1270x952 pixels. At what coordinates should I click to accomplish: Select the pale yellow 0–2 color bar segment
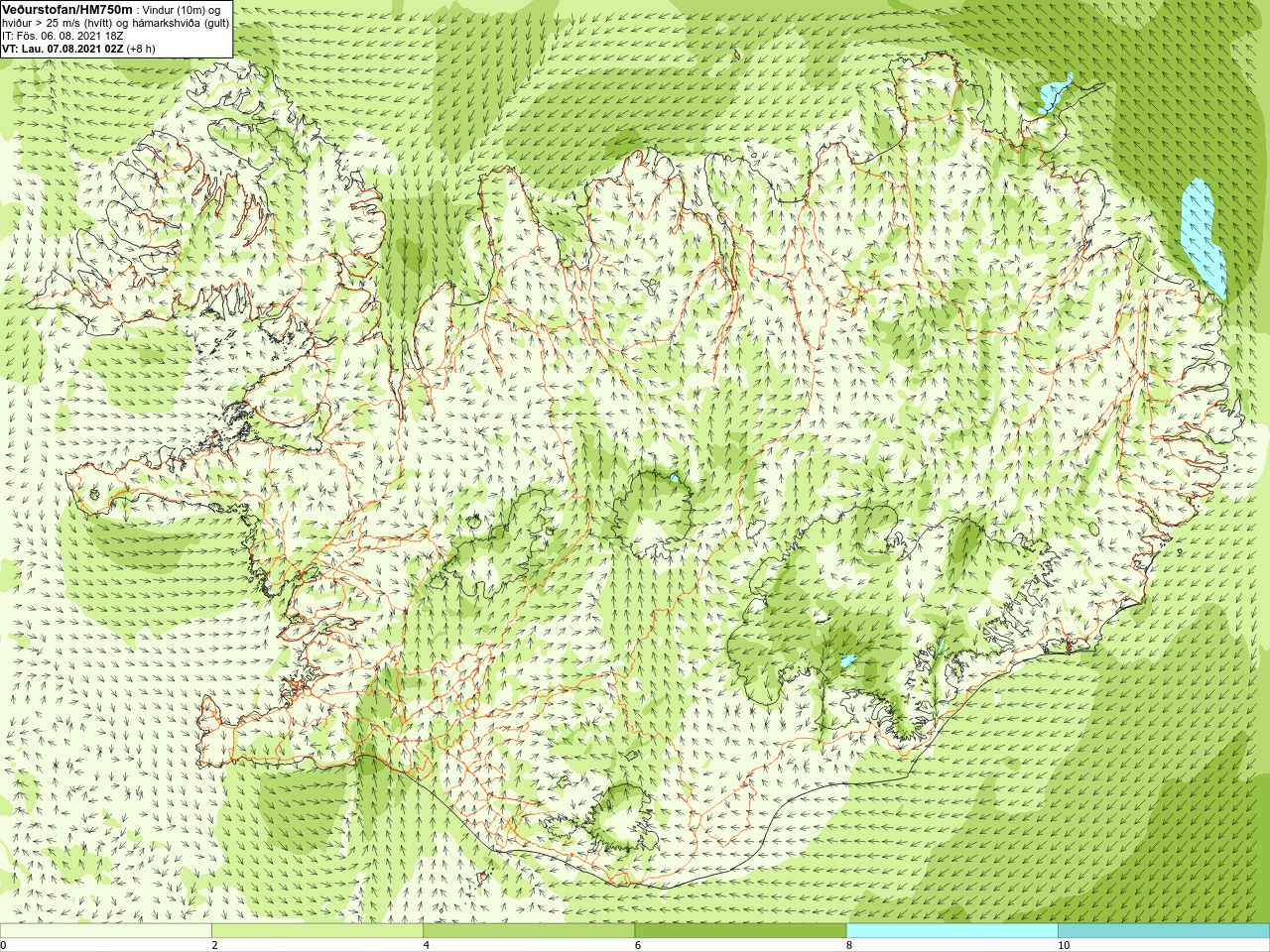coord(106,931)
